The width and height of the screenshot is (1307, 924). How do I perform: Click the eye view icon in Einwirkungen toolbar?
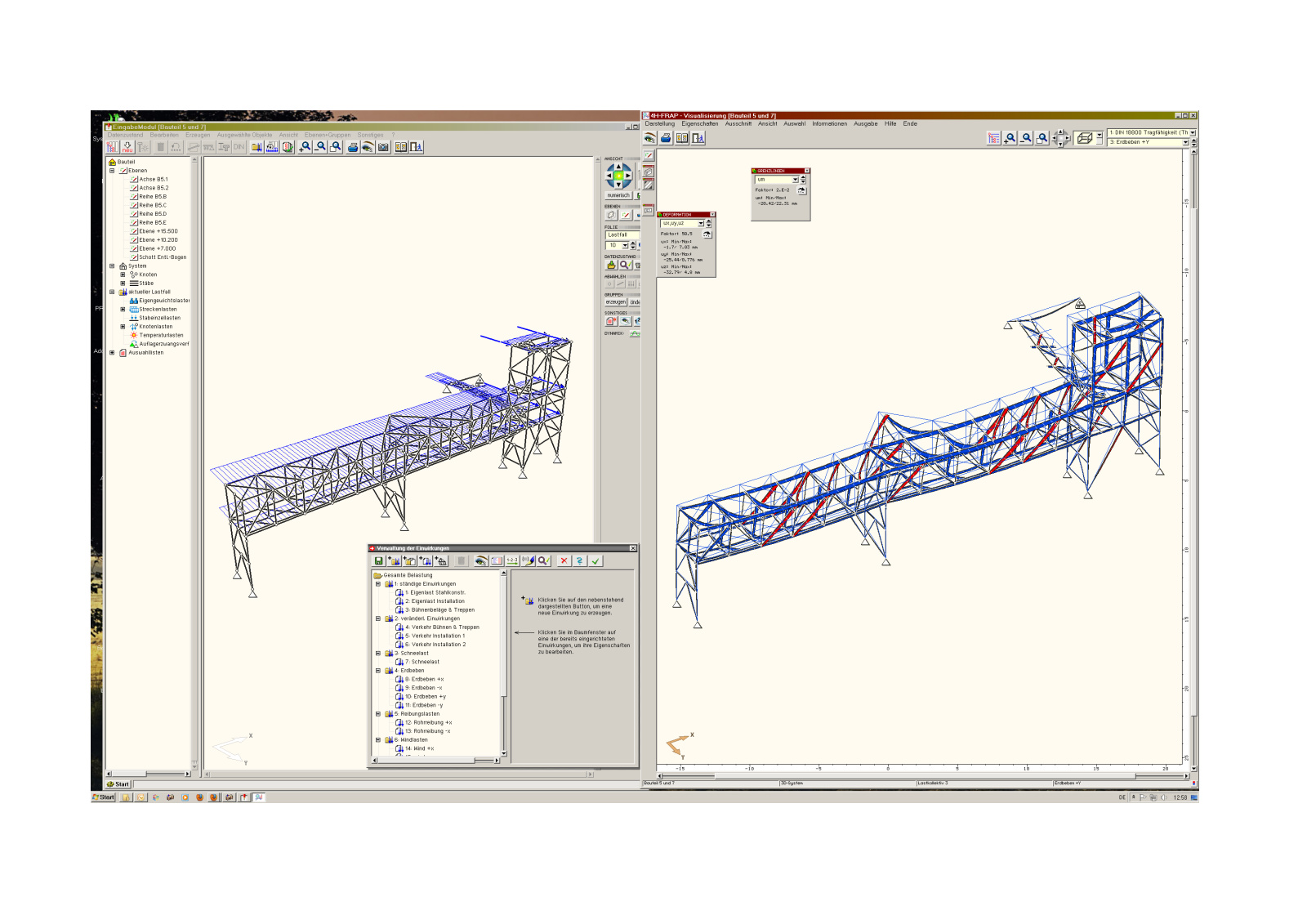click(x=481, y=561)
